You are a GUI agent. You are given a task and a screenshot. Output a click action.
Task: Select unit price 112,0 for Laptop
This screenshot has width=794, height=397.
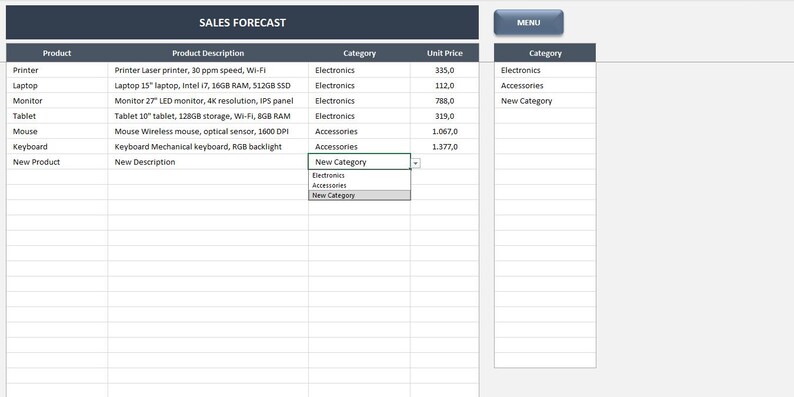(444, 86)
